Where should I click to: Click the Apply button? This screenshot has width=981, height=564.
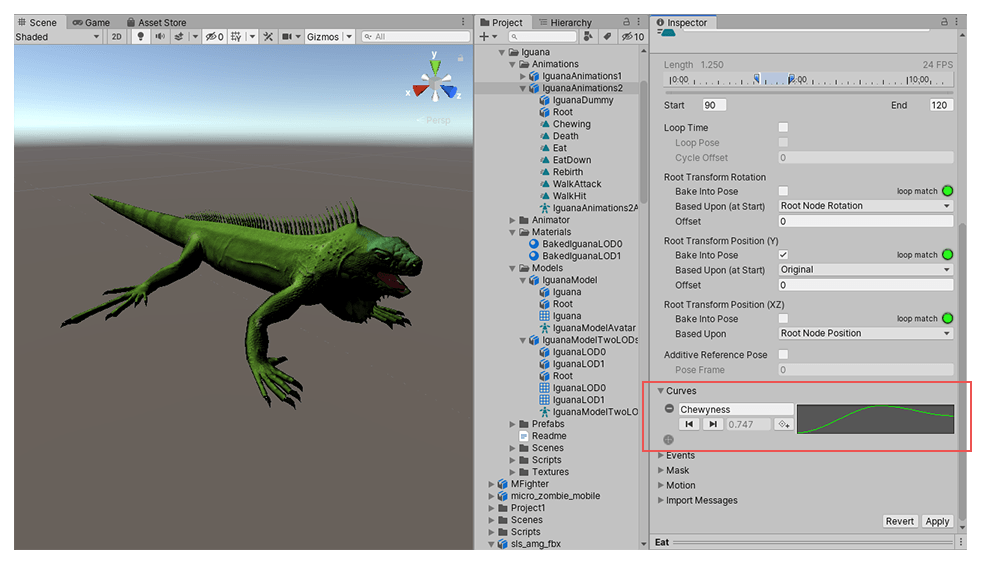point(937,521)
